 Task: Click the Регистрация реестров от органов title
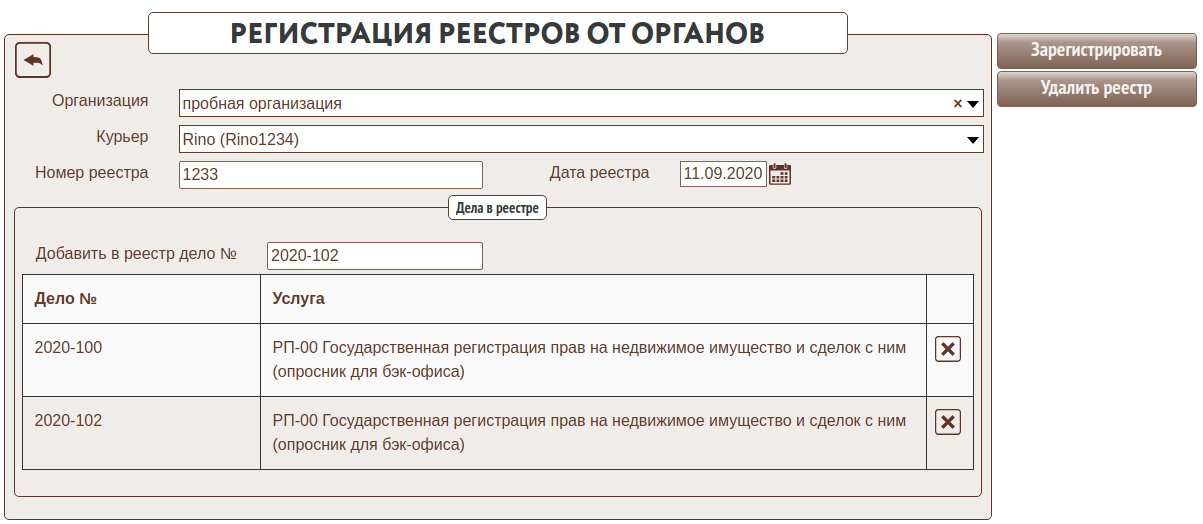click(498, 33)
